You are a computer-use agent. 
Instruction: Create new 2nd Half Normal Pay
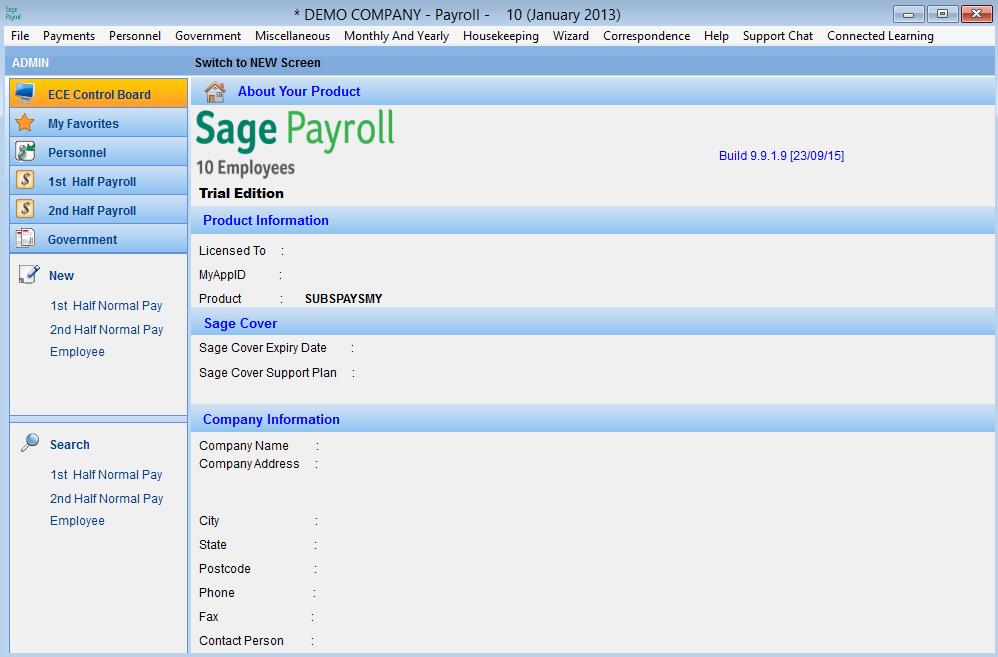[x=106, y=329]
